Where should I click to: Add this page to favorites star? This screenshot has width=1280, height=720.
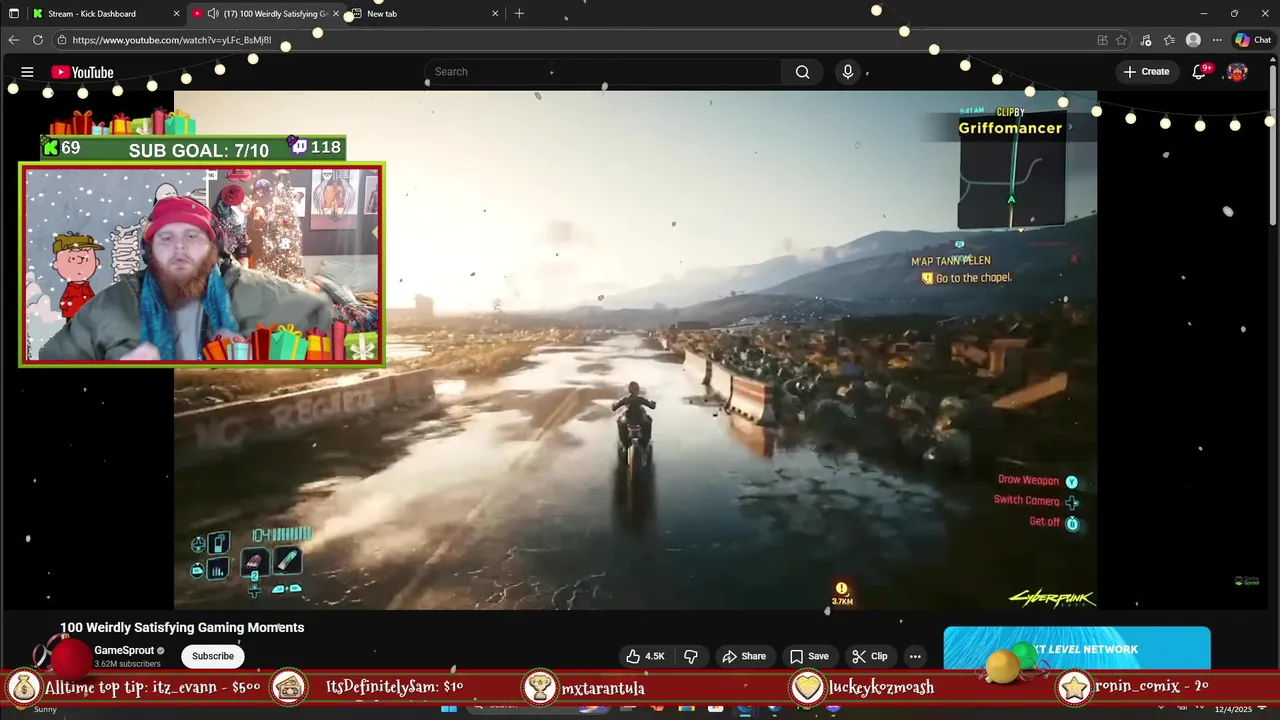pyautogui.click(x=1121, y=40)
